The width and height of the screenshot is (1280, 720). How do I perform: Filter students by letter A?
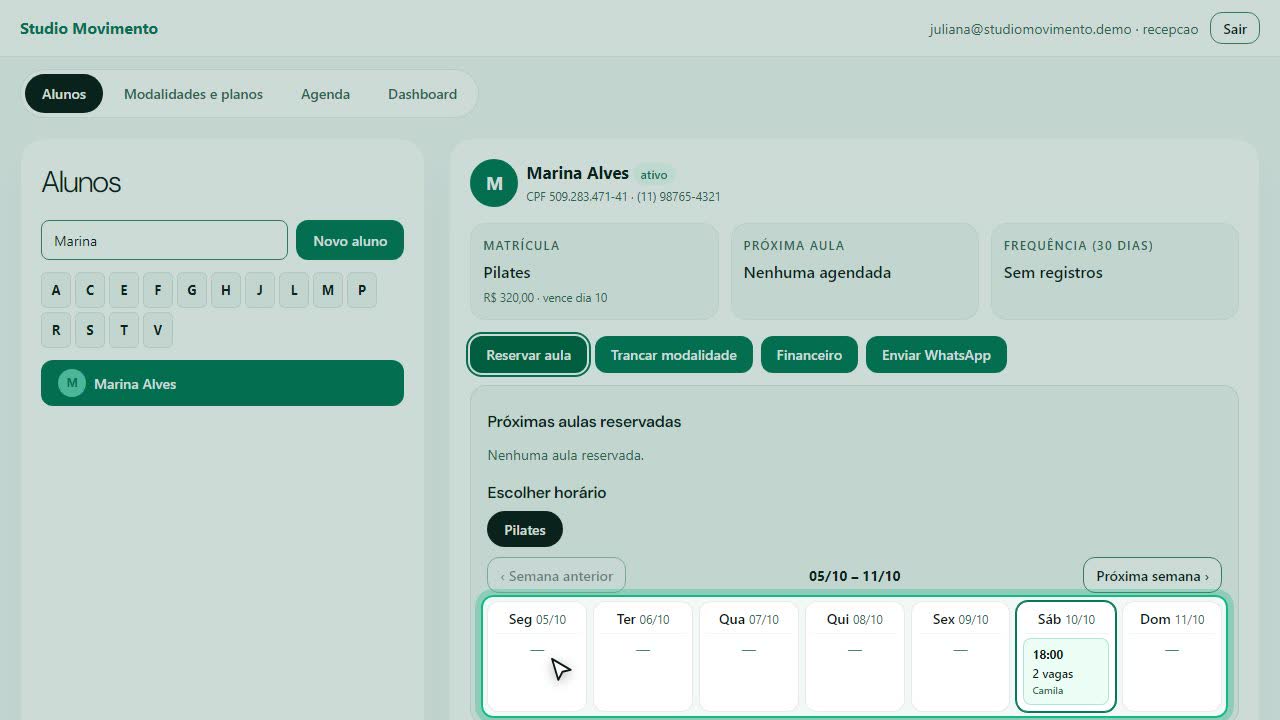click(56, 290)
